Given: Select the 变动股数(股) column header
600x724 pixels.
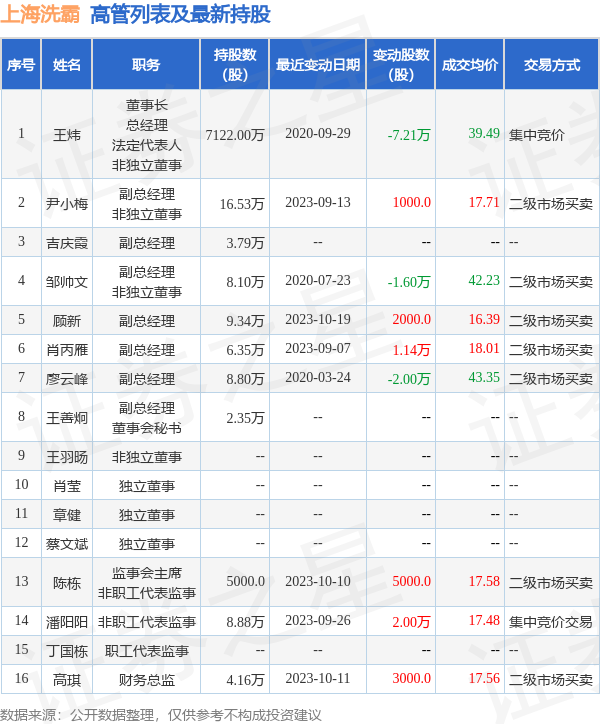Looking at the screenshot, I should [x=401, y=65].
